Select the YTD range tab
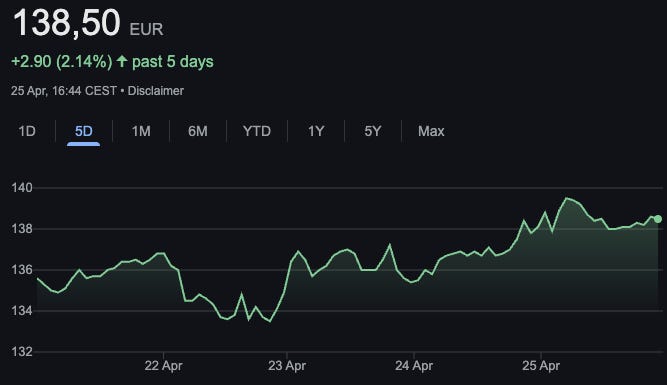This screenshot has width=667, height=385. click(257, 131)
